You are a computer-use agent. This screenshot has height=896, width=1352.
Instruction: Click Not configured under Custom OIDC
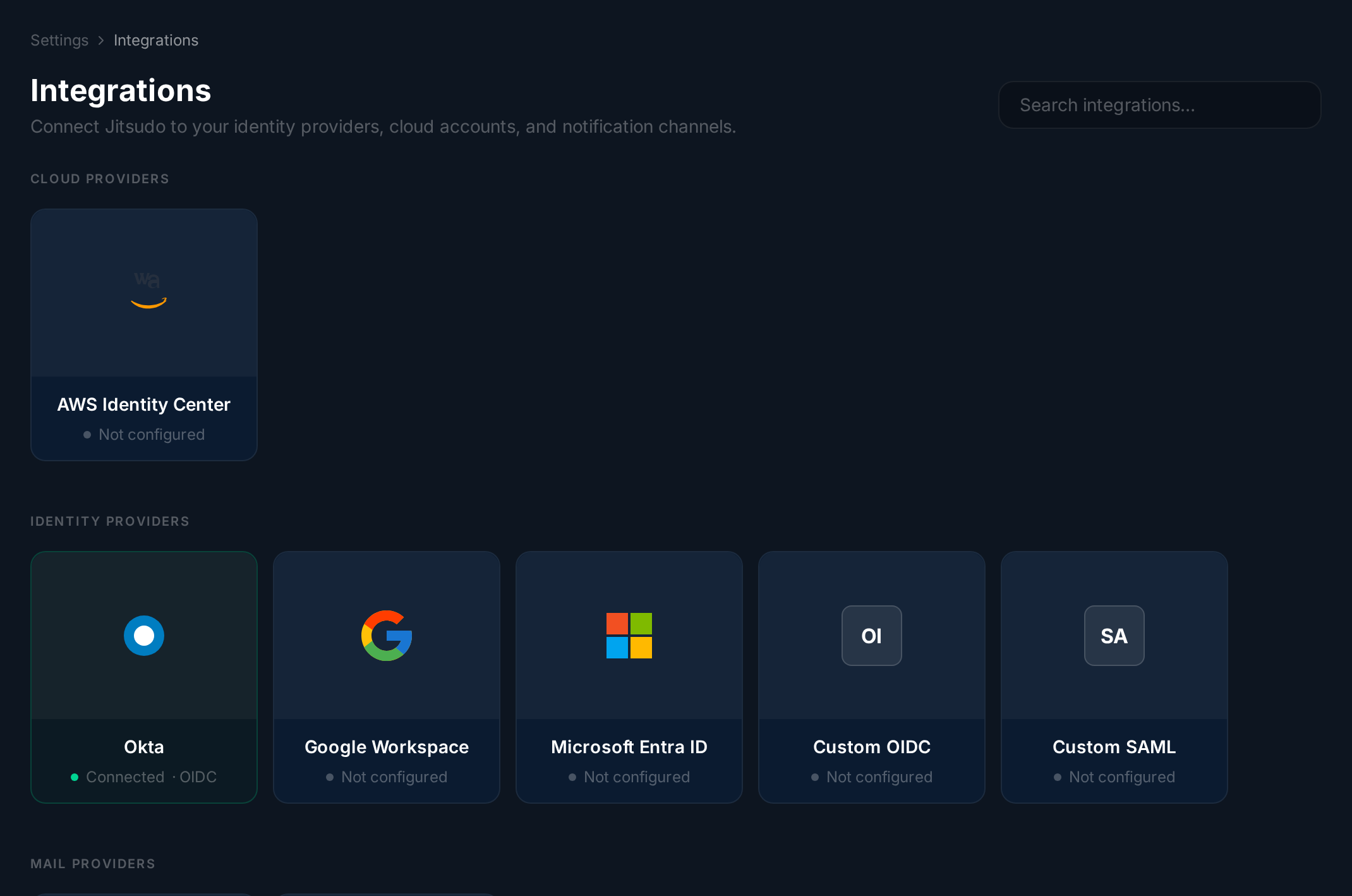(x=872, y=777)
